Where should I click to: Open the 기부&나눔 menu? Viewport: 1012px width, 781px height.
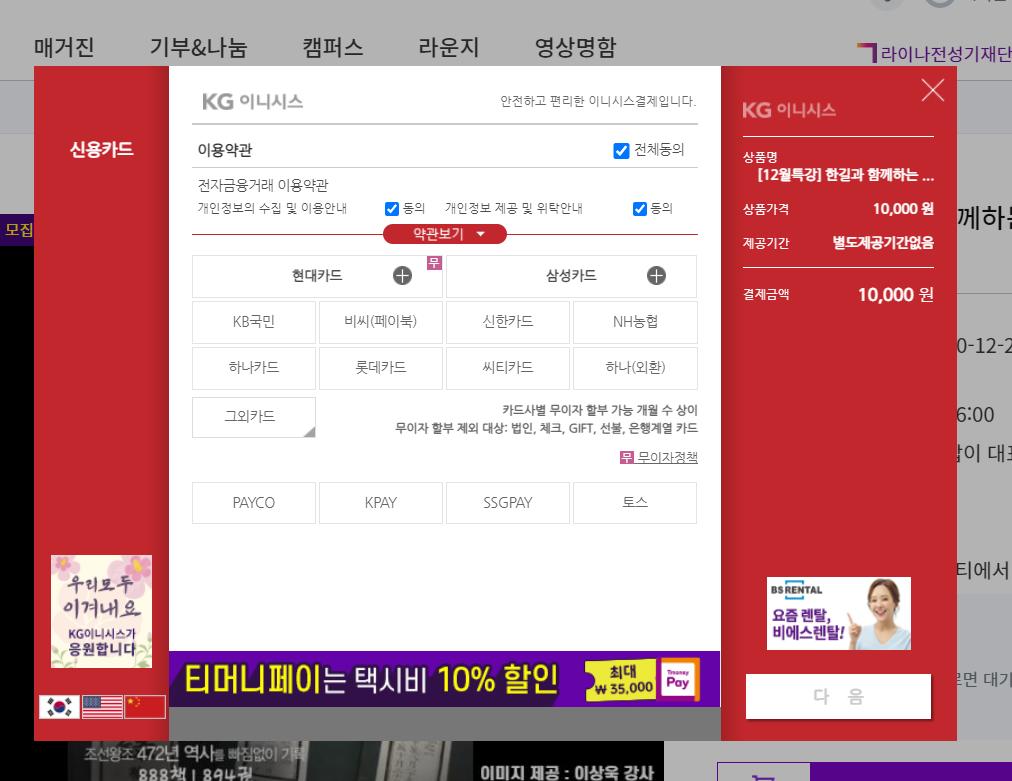198,47
